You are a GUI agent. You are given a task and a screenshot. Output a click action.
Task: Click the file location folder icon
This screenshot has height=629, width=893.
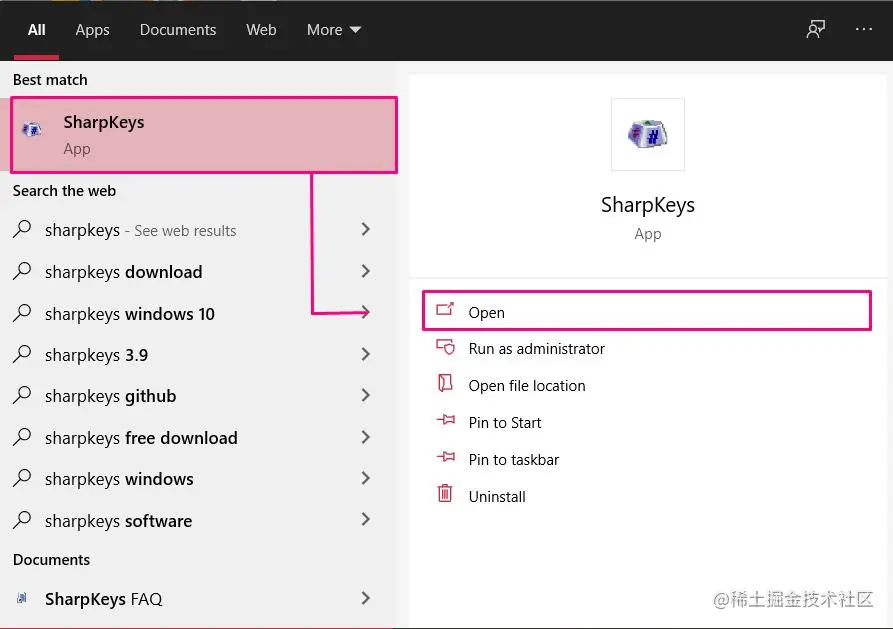[445, 383]
